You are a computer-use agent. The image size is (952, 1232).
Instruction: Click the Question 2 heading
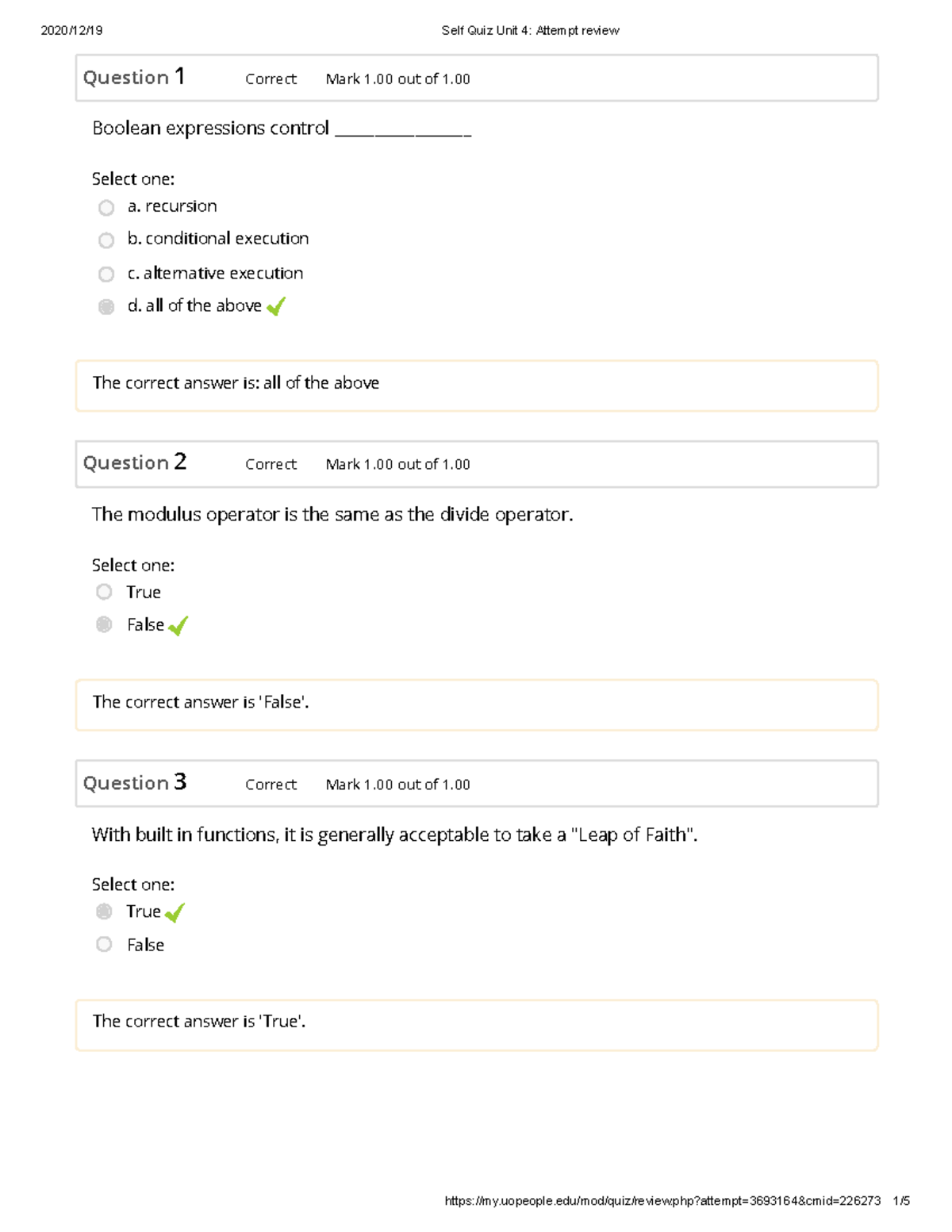click(135, 462)
